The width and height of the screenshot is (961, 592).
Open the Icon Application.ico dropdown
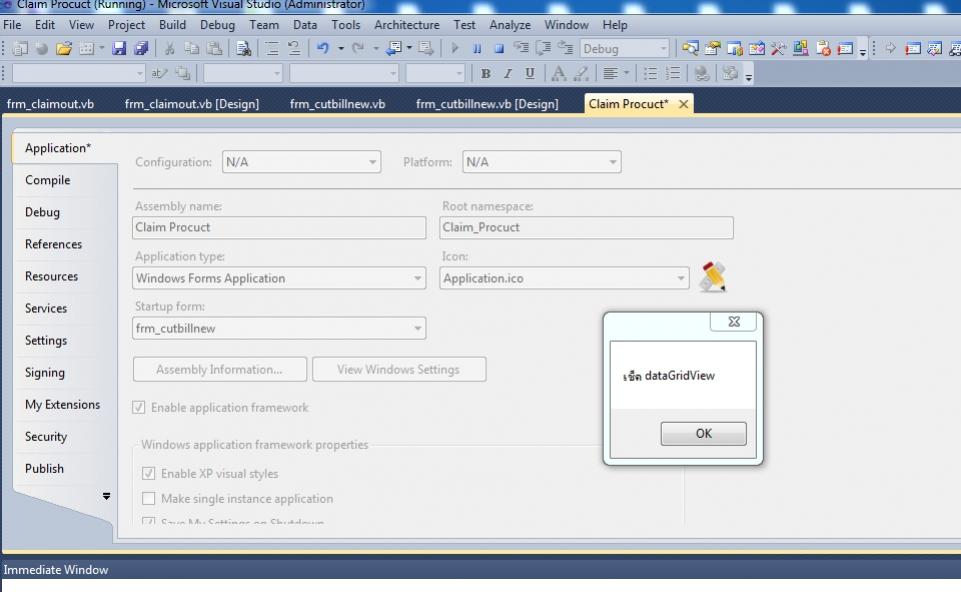tap(564, 278)
